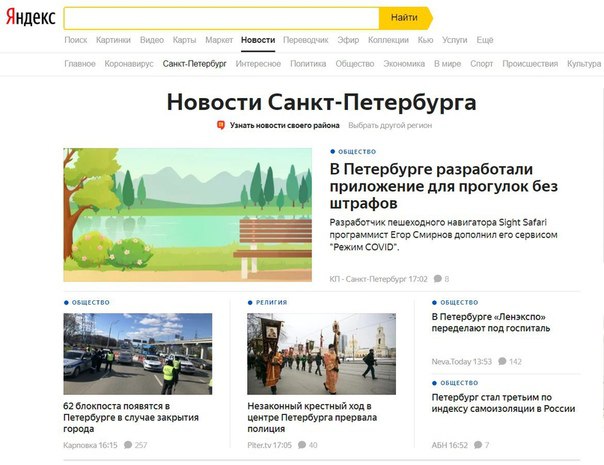
Task: Open the Переводчик tab
Action: (305, 40)
